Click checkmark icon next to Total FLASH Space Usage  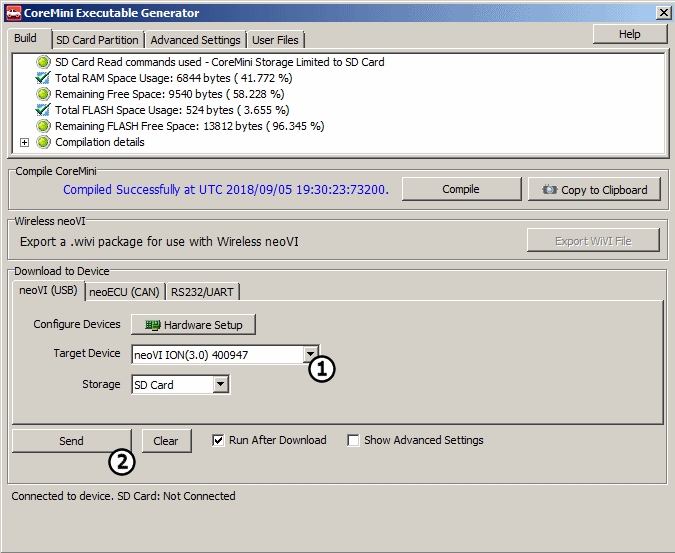[x=43, y=110]
